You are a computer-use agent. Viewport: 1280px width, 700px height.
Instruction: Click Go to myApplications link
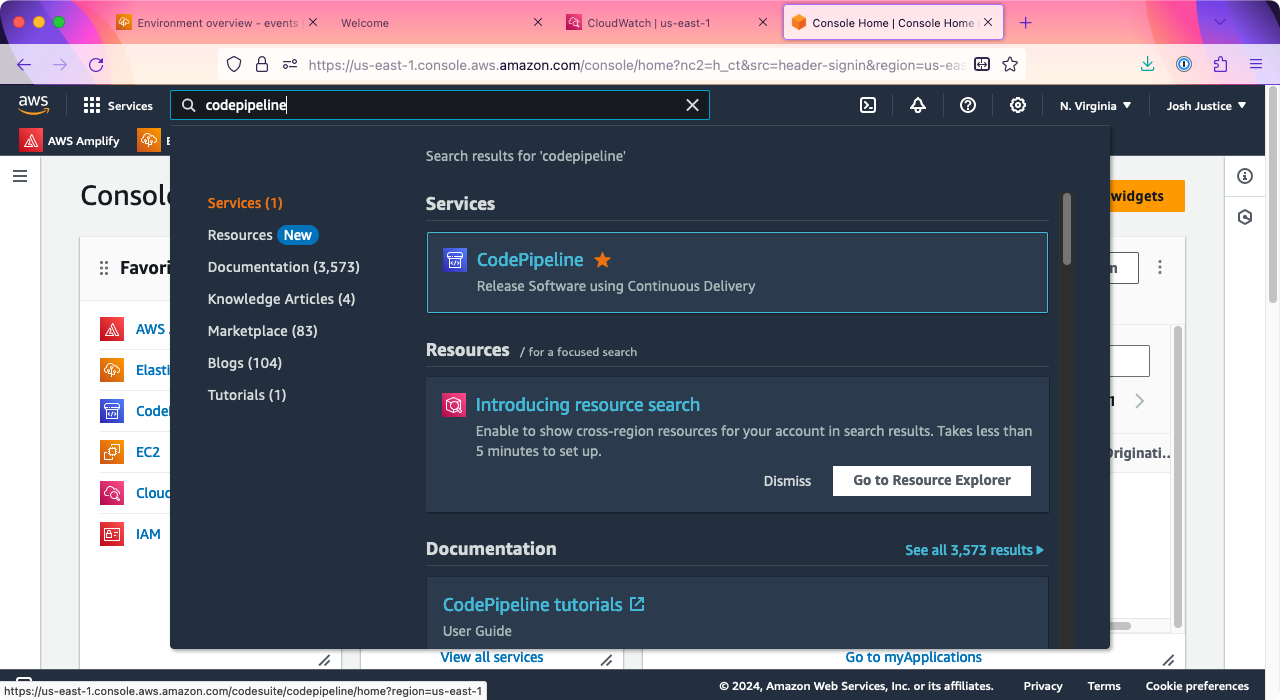914,657
